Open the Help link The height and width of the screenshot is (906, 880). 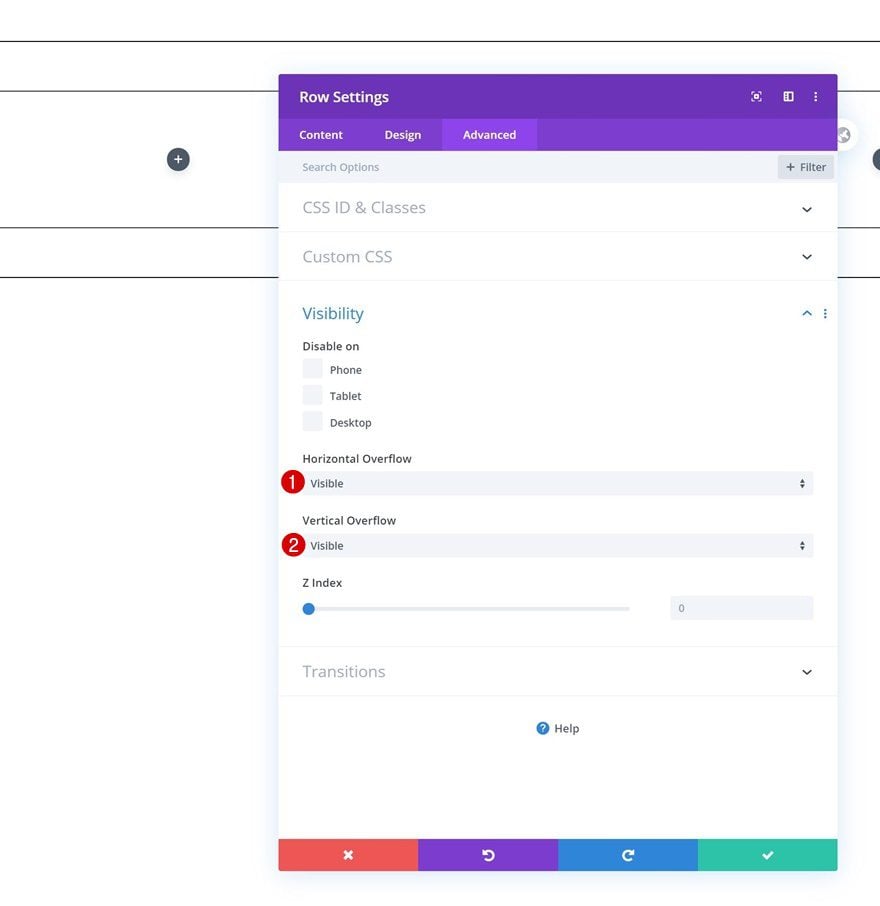coord(558,728)
